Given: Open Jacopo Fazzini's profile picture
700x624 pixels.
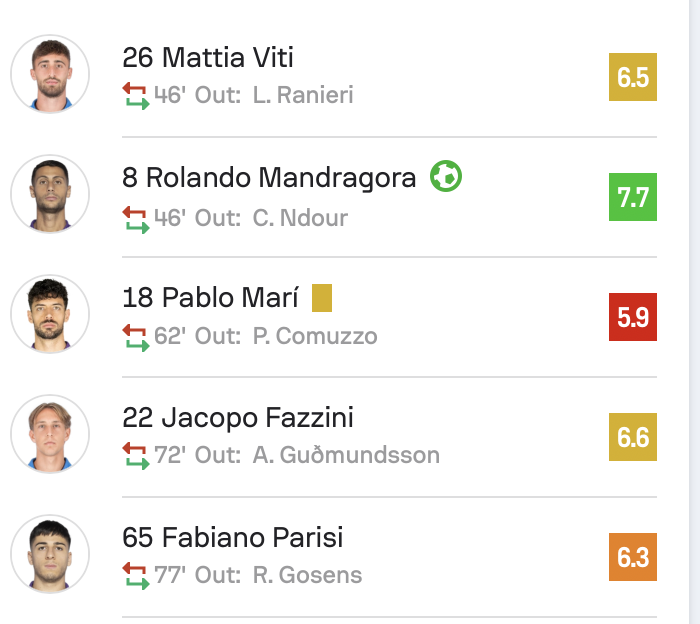Looking at the screenshot, I should (x=50, y=435).
